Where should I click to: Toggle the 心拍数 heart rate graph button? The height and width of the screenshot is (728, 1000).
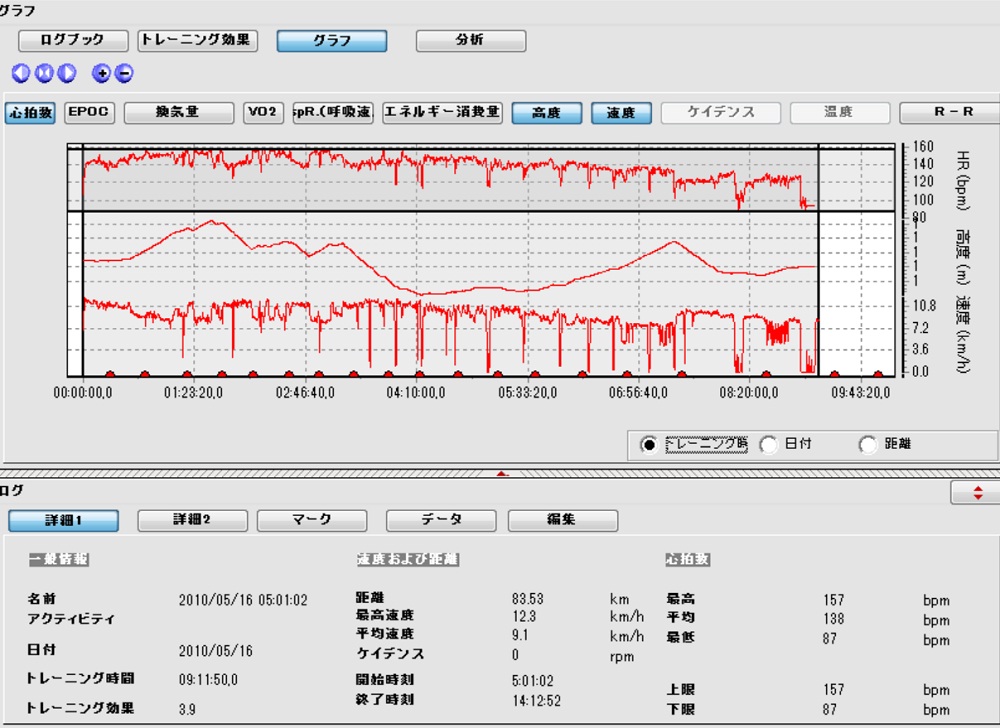[x=30, y=113]
